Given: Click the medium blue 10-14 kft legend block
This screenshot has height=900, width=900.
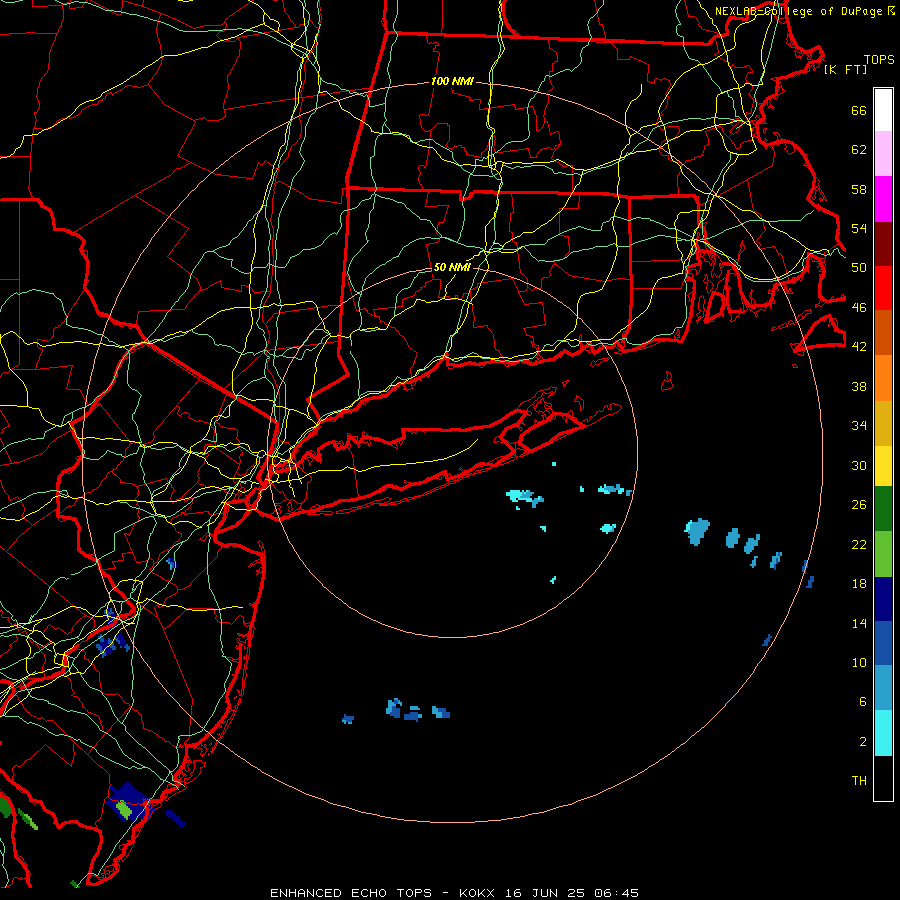Looking at the screenshot, I should click(883, 643).
